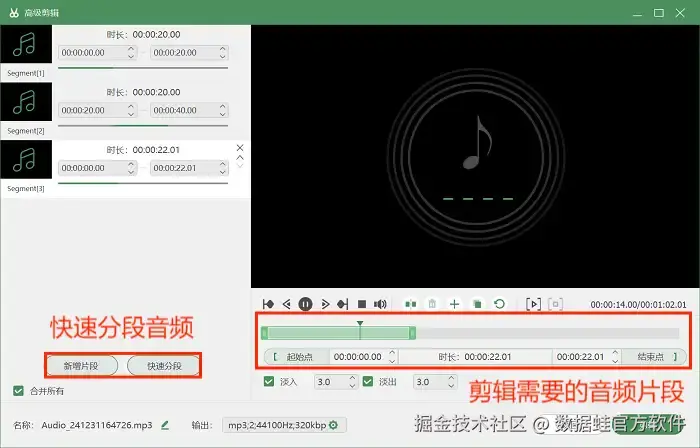700x448 pixels.
Task: Toggle the 淡出 fade-out checkbox
Action: [x=368, y=382]
